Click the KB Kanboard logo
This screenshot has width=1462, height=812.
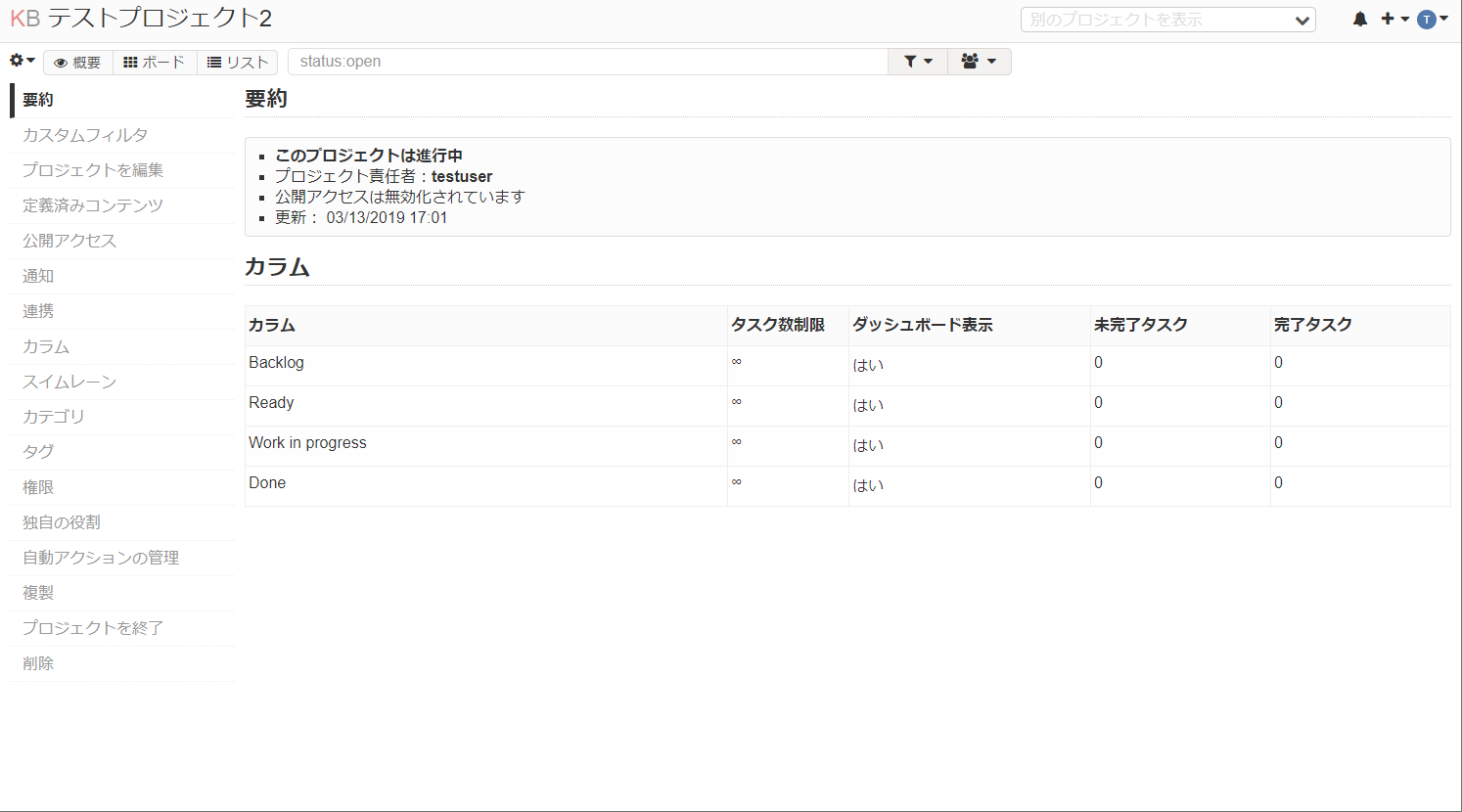pos(23,19)
